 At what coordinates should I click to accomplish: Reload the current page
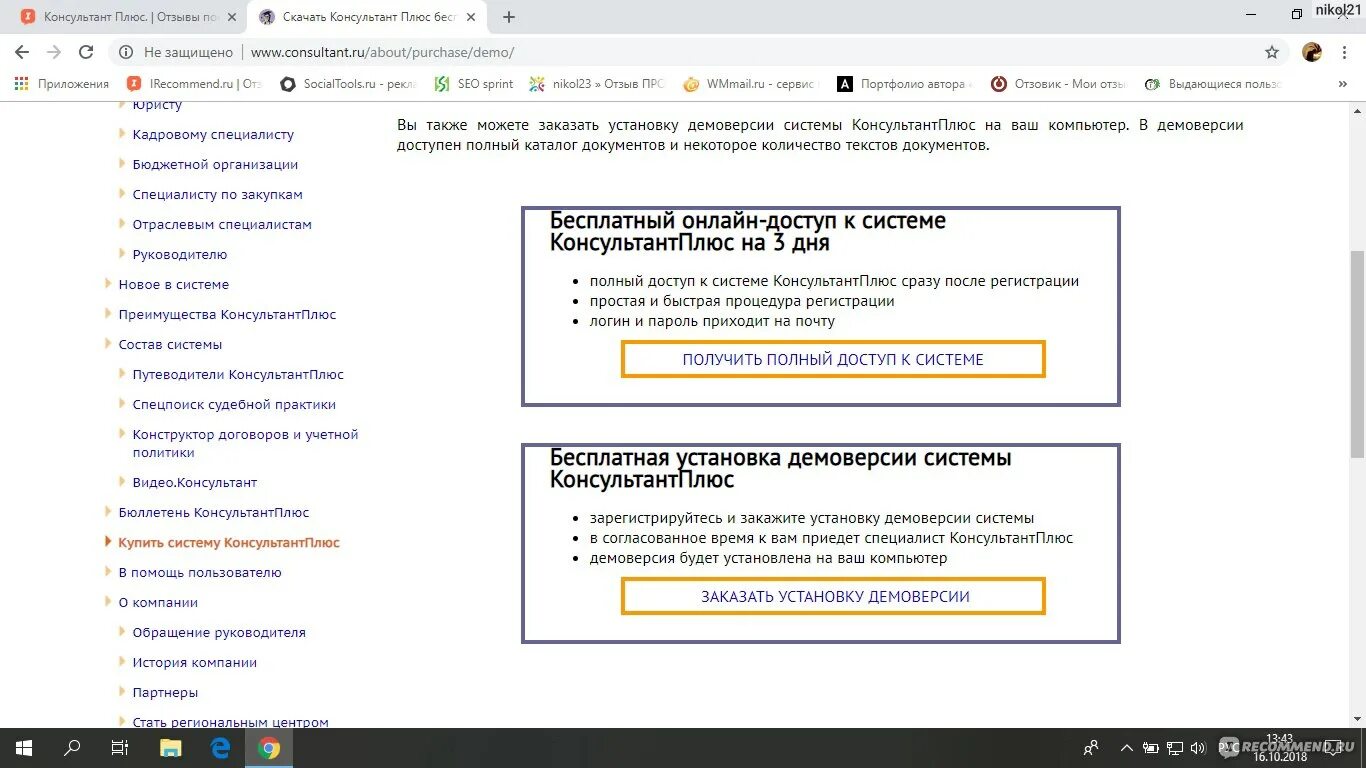86,52
